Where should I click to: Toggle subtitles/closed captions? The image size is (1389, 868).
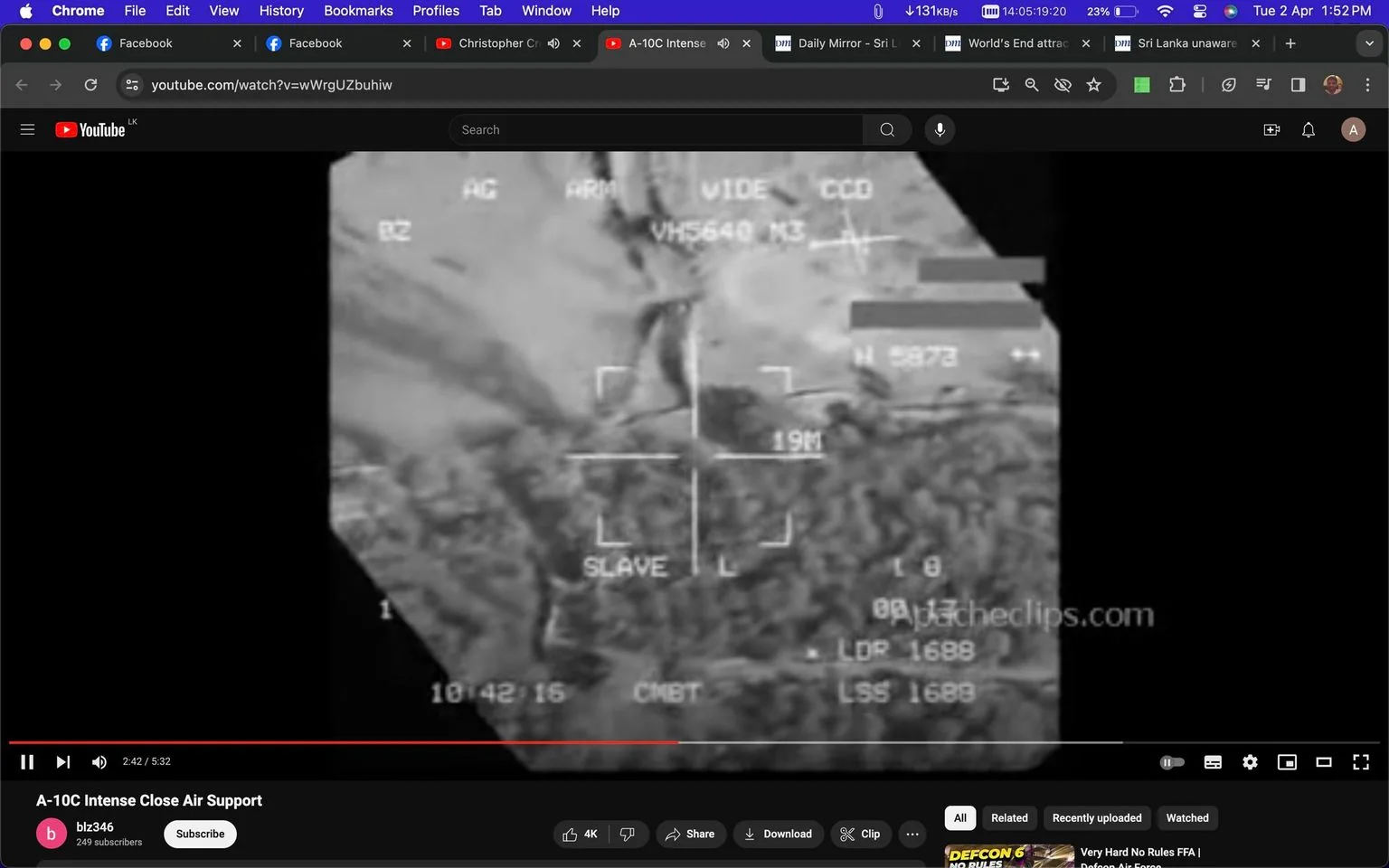pyautogui.click(x=1213, y=762)
